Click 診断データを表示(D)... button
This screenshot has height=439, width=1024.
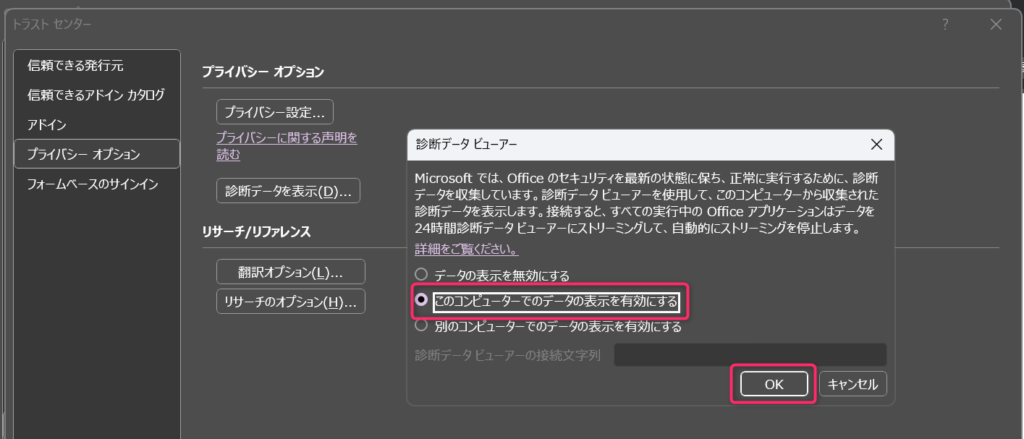click(x=288, y=191)
